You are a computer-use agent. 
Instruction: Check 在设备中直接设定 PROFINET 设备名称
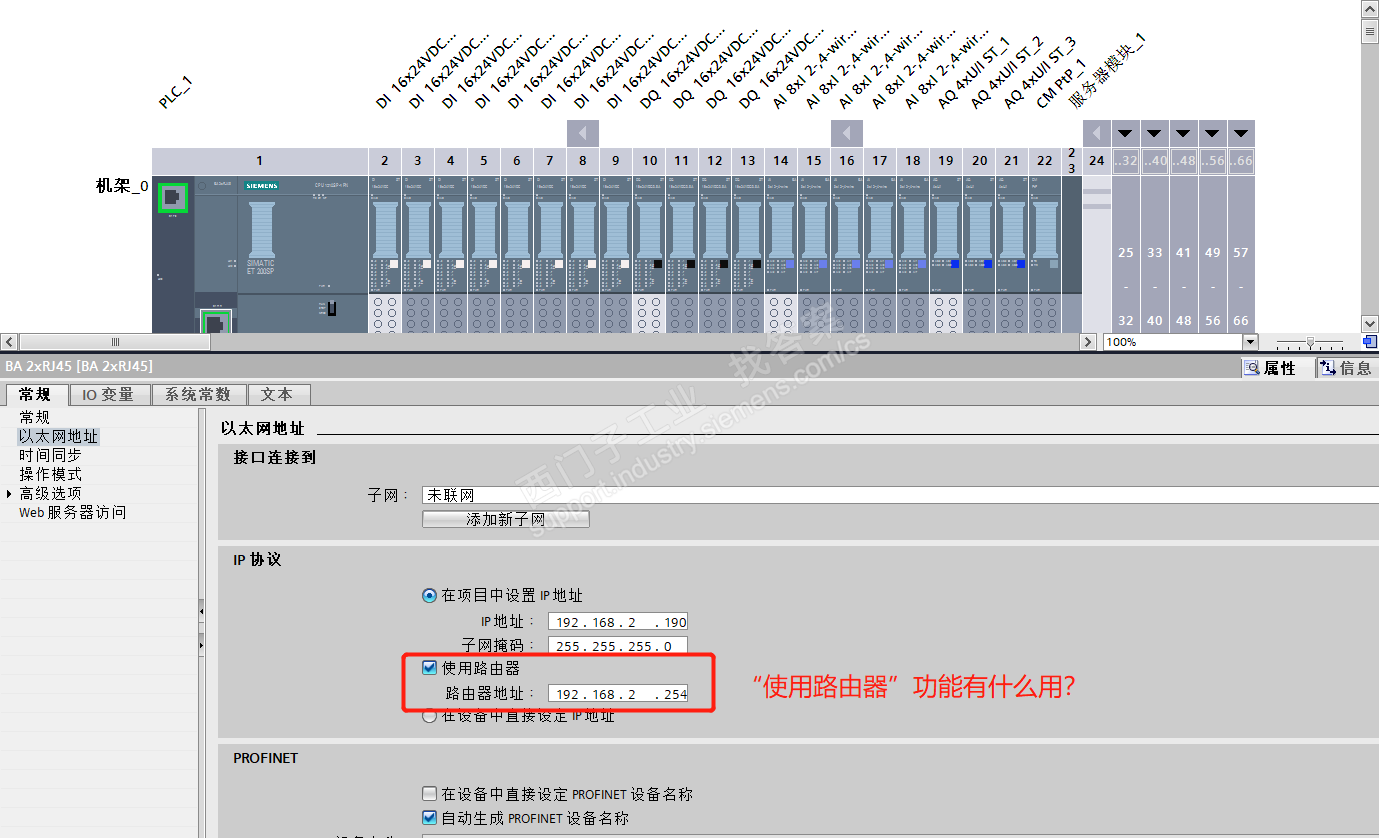pos(429,794)
